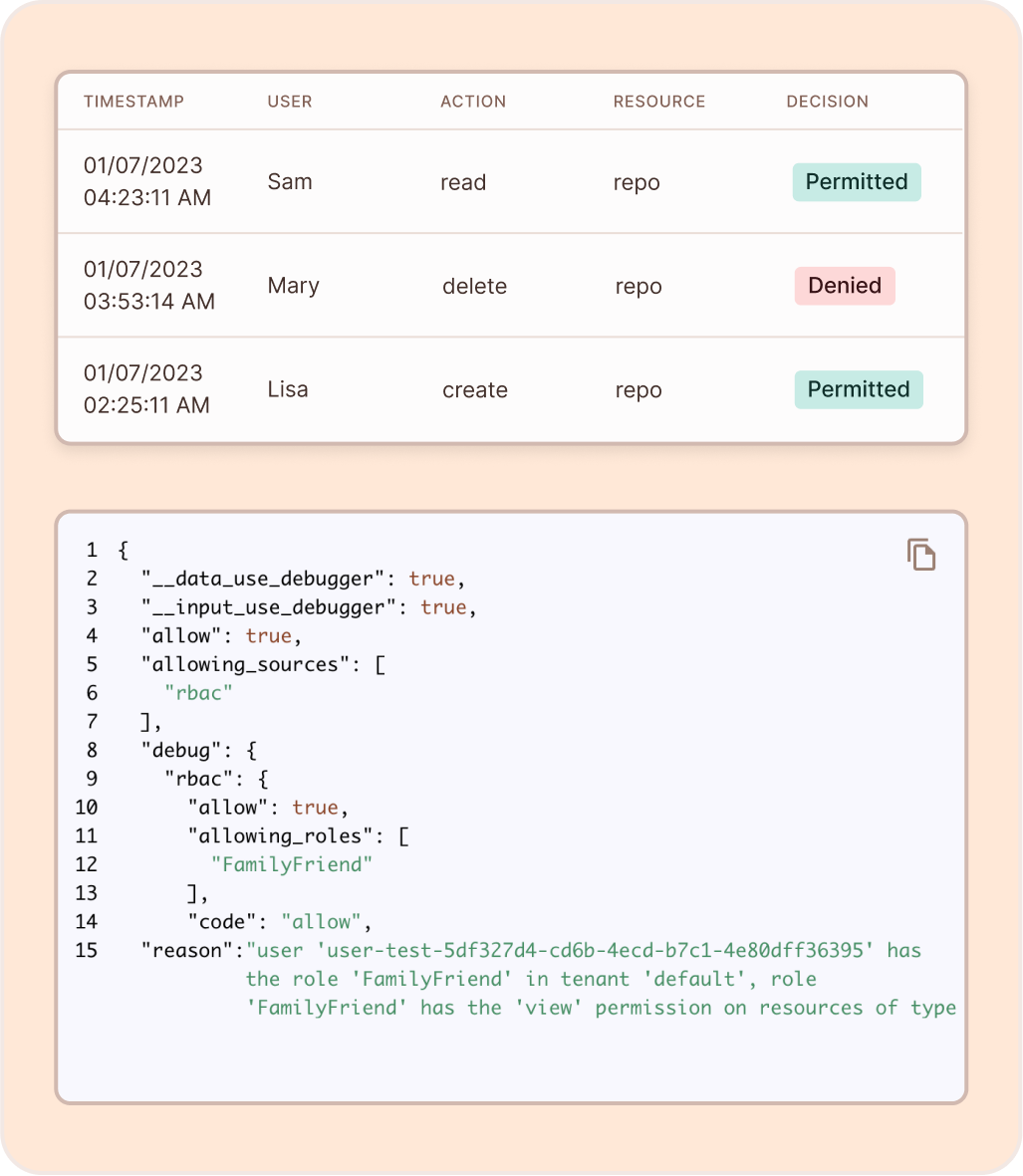Open the log entry for user Lisa
Image resolution: width=1023 pixels, height=1176 pixels.
pos(288,389)
